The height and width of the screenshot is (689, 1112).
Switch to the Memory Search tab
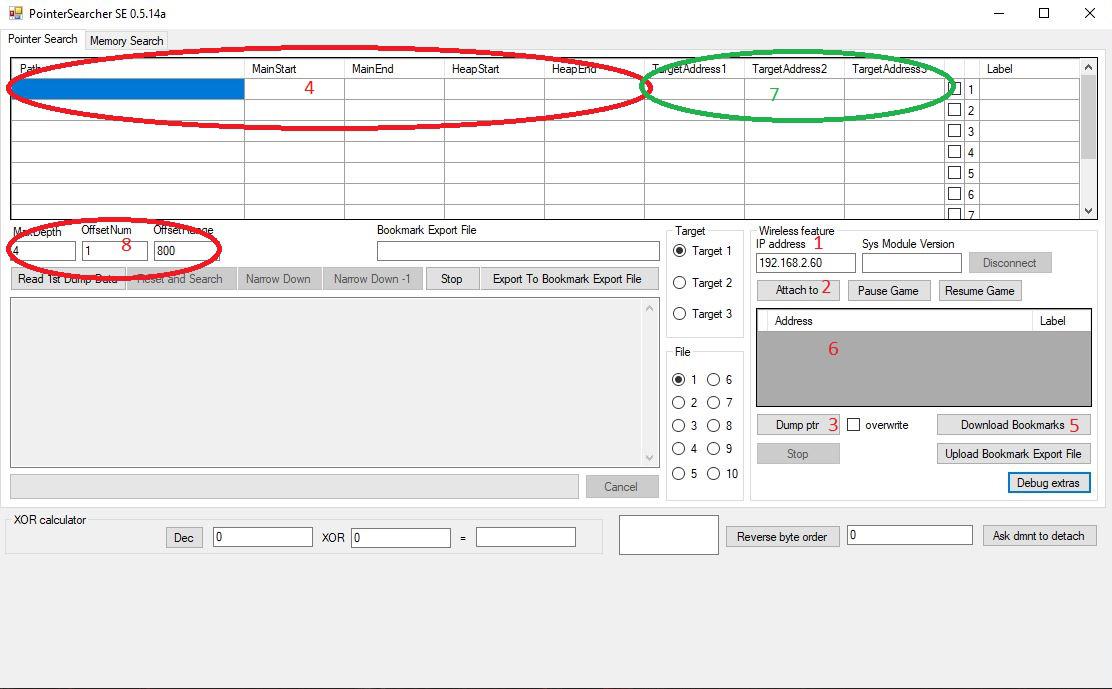(x=126, y=41)
